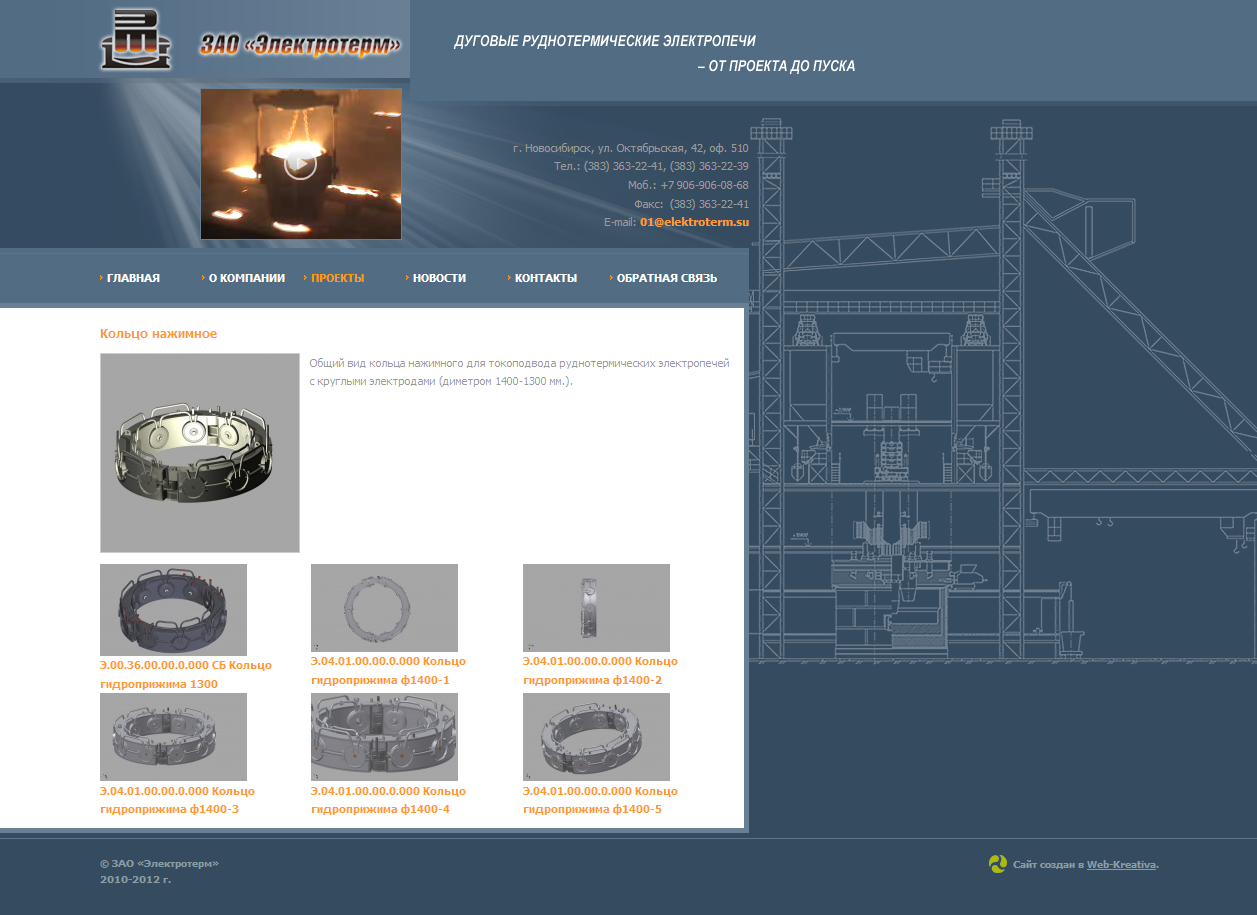Play the furnace video
Image resolution: width=1257 pixels, height=915 pixels.
pyautogui.click(x=300, y=164)
